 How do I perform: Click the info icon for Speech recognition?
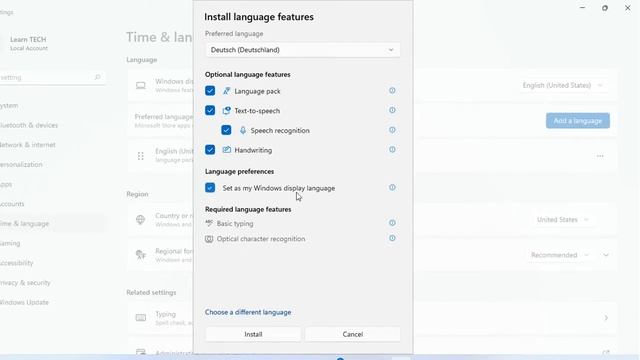pos(392,130)
